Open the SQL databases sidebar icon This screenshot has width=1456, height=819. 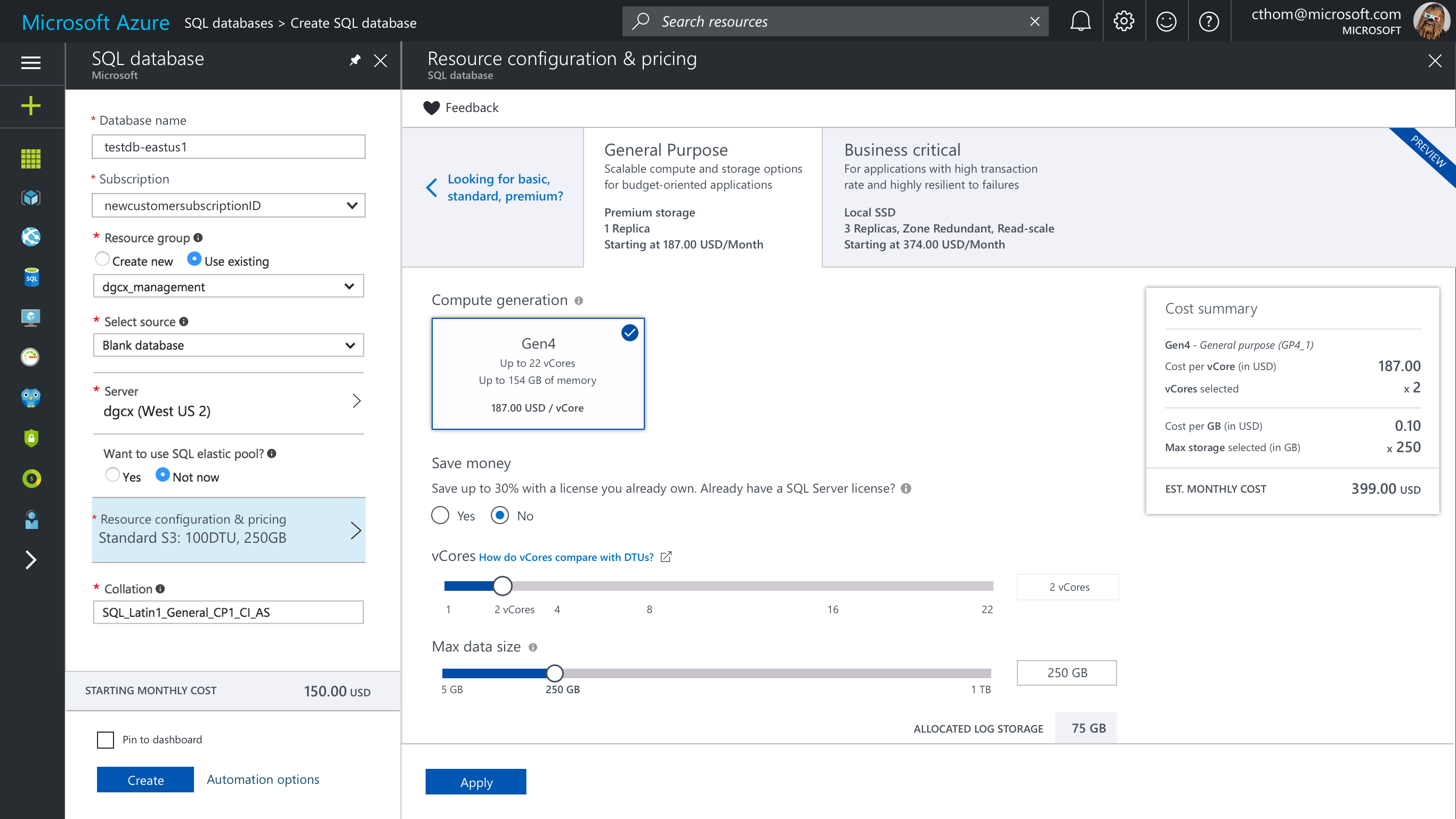point(31,277)
